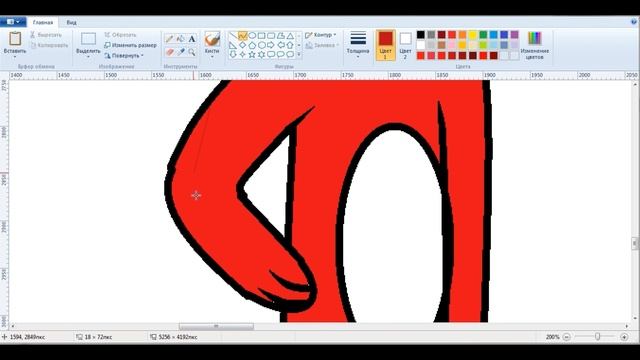640x360 pixels.
Task: Zoom in with the plus button
Action: [624, 337]
